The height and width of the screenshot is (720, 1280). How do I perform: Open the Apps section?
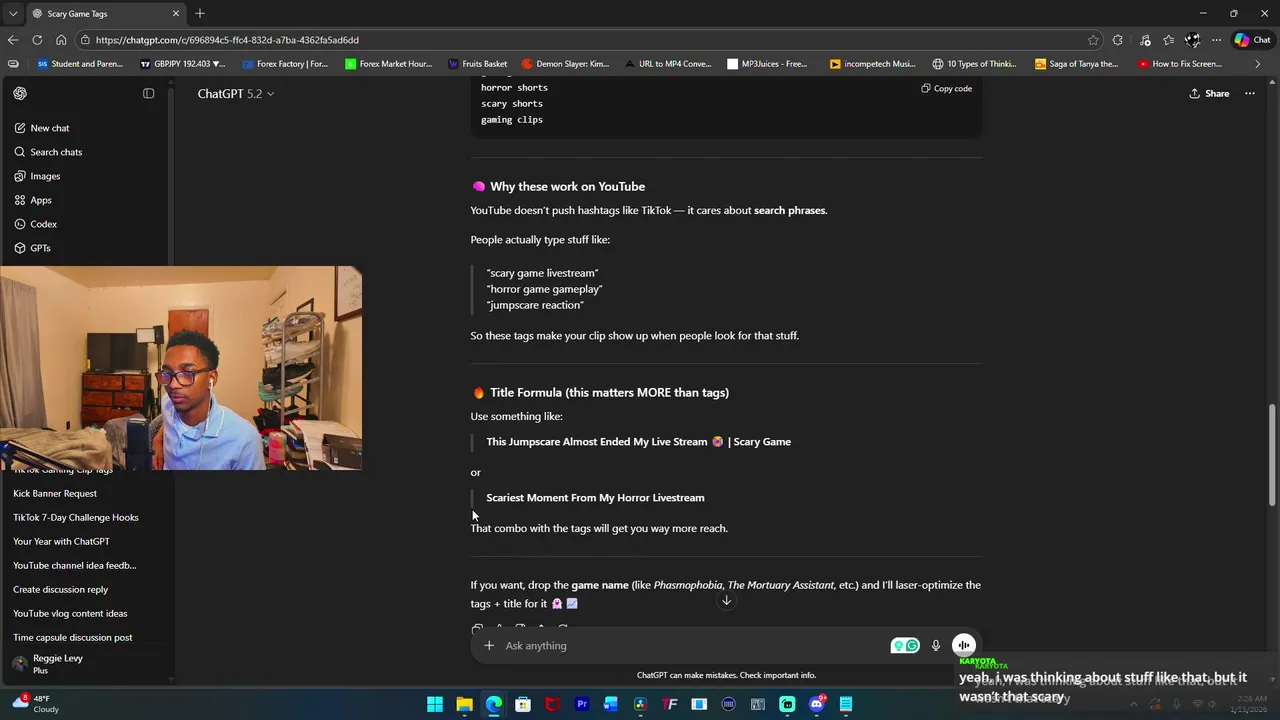(40, 200)
